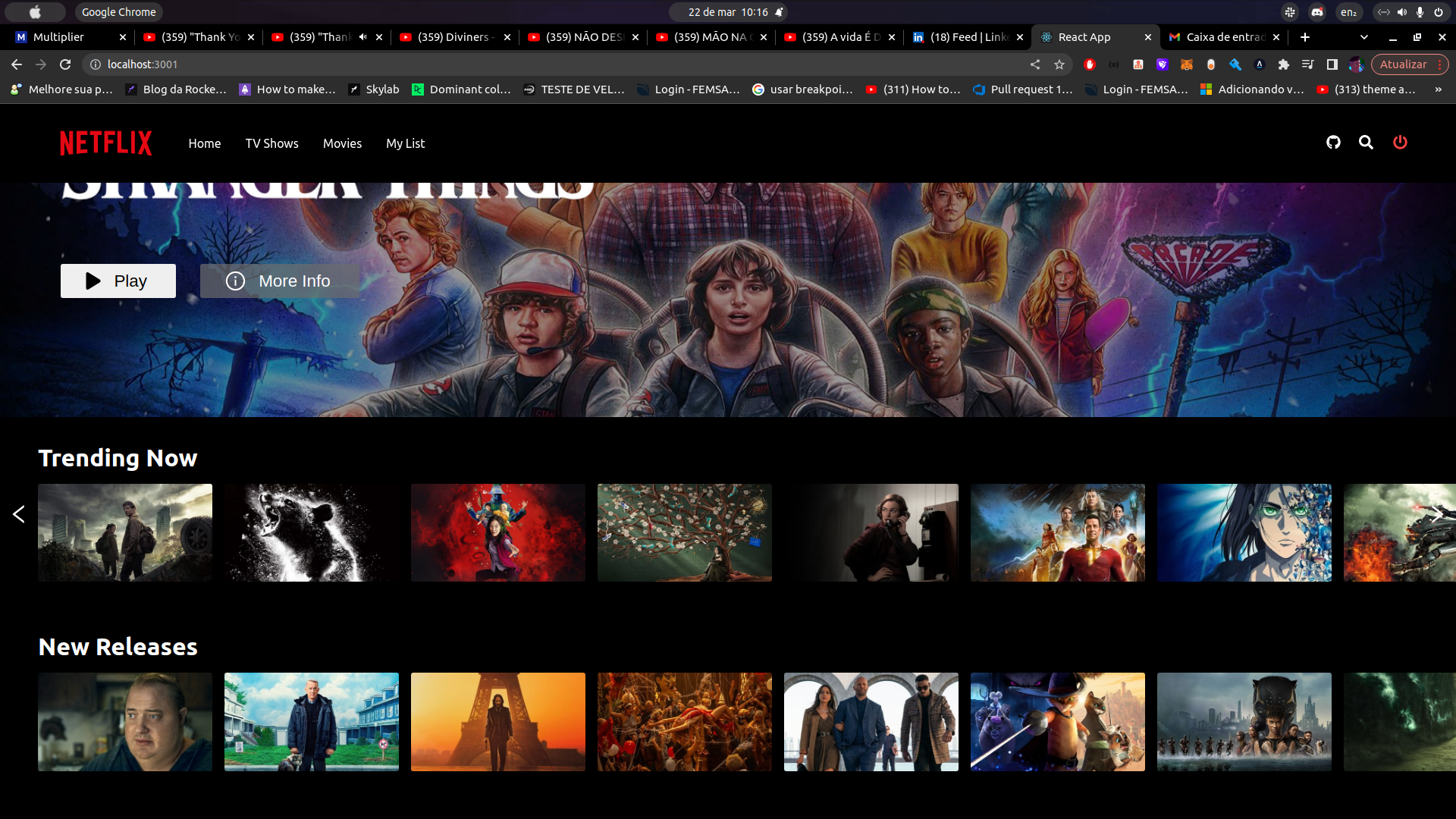The height and width of the screenshot is (819, 1456).
Task: Toggle Chrome side panel icon
Action: (x=1332, y=64)
